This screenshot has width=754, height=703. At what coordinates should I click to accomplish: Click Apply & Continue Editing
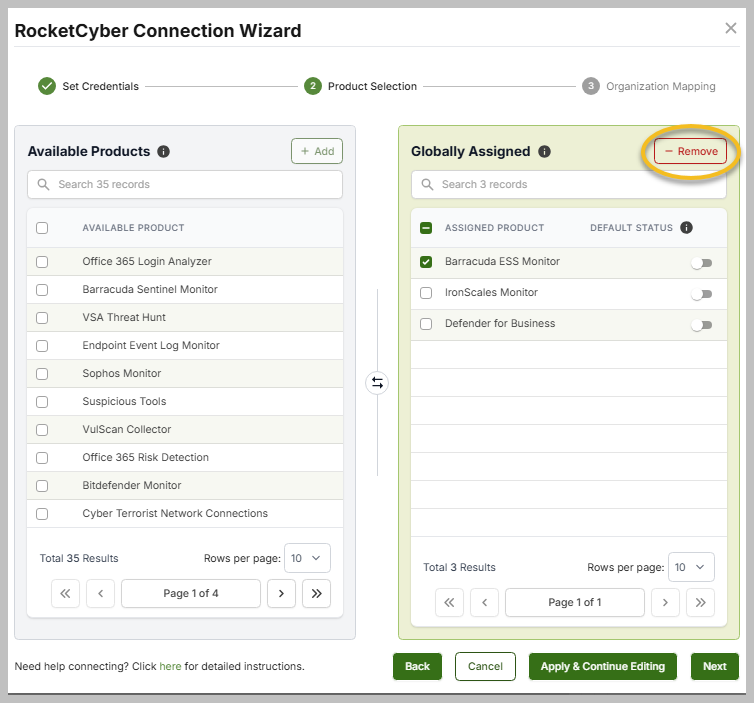click(603, 666)
